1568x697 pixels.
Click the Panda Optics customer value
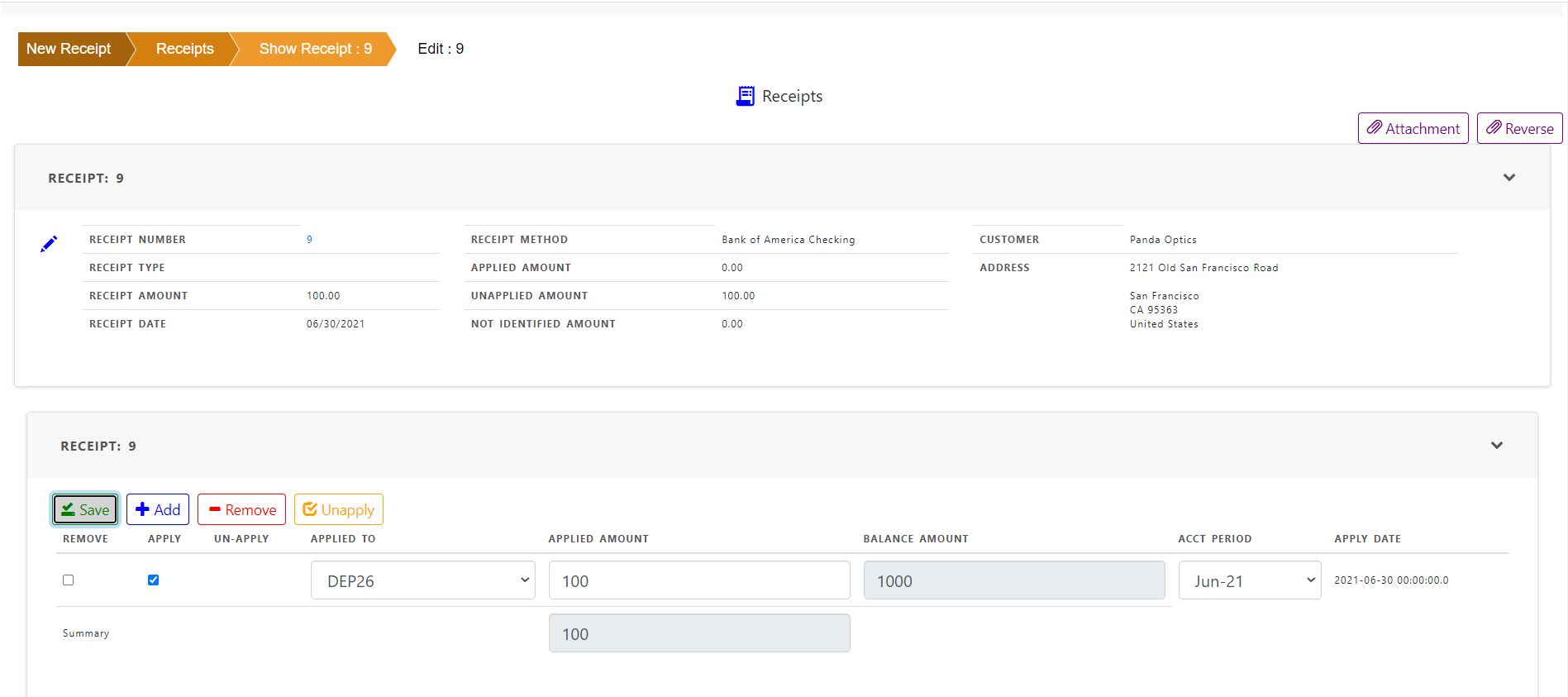point(1163,240)
